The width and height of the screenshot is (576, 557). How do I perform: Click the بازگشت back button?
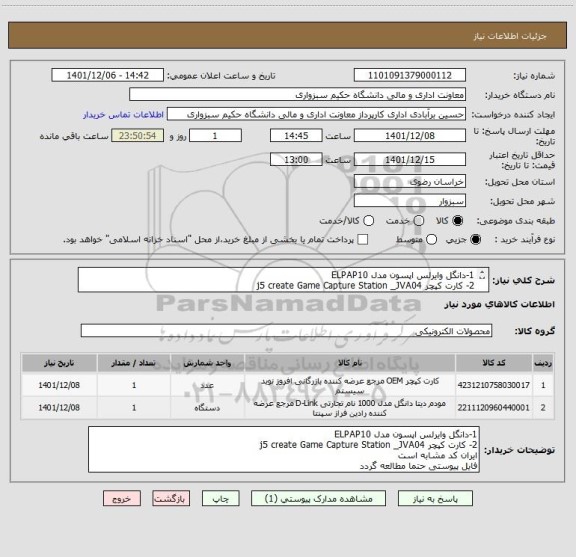(x=171, y=499)
